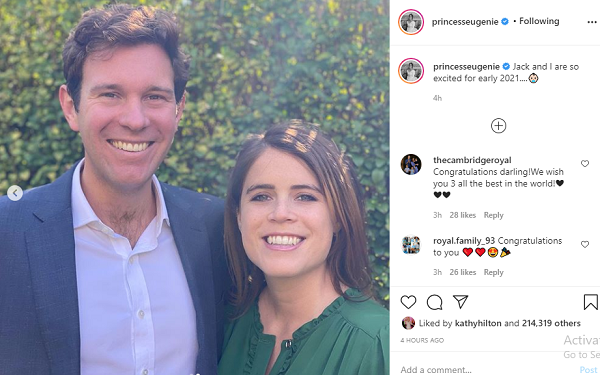Toggle the Following button
Screen dimensions: 600x375
(x=539, y=21)
